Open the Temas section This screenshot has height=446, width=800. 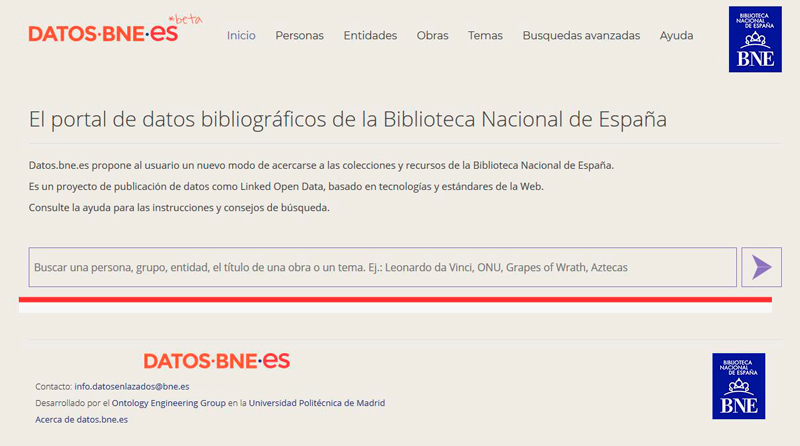(x=486, y=36)
